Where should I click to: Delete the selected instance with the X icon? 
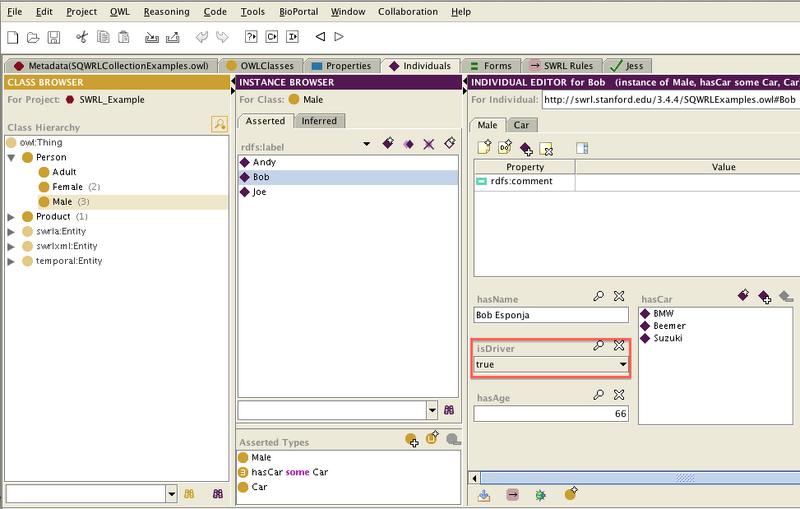click(429, 144)
